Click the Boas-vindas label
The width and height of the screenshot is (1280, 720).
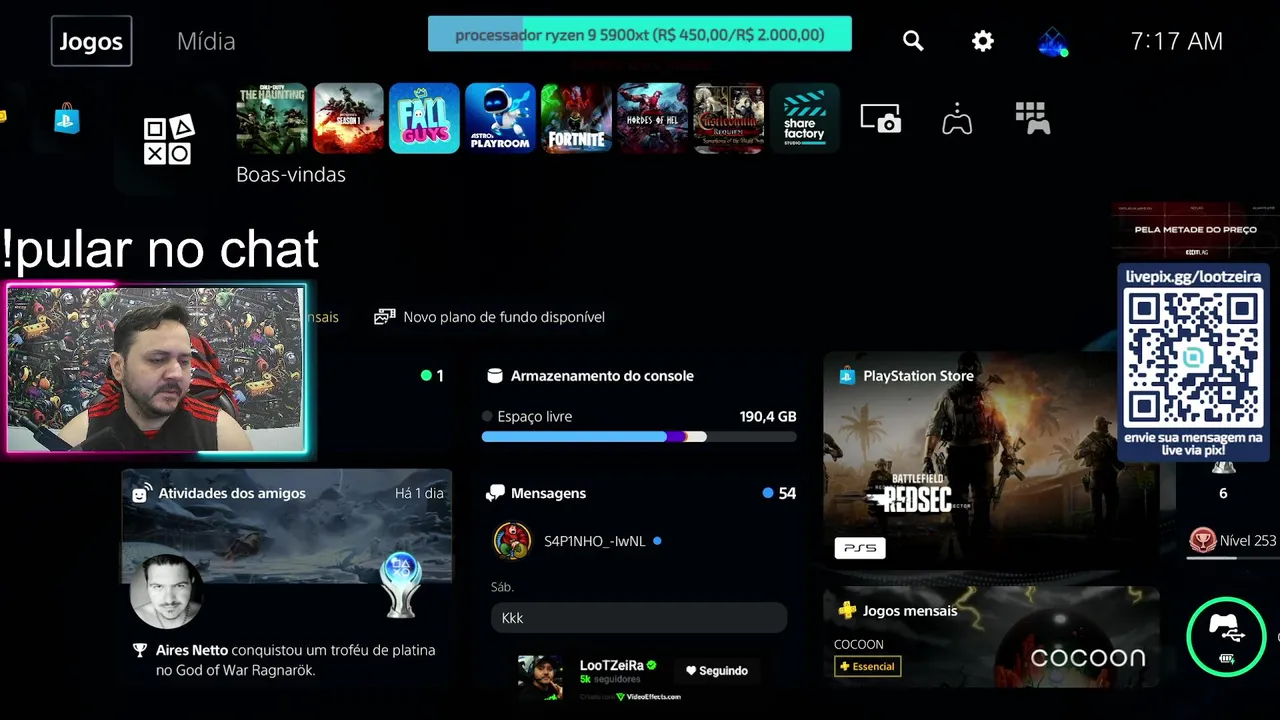click(x=291, y=175)
